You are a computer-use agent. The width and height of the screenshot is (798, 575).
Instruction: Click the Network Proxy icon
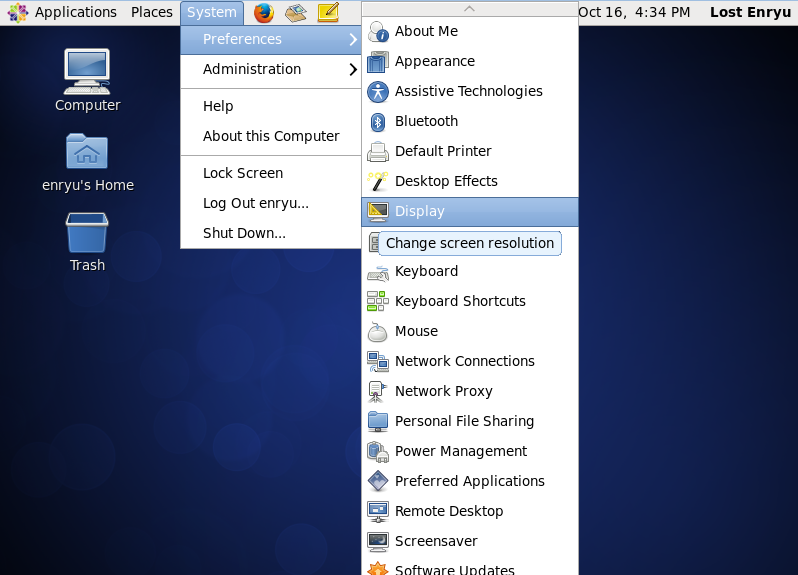pyautogui.click(x=378, y=391)
